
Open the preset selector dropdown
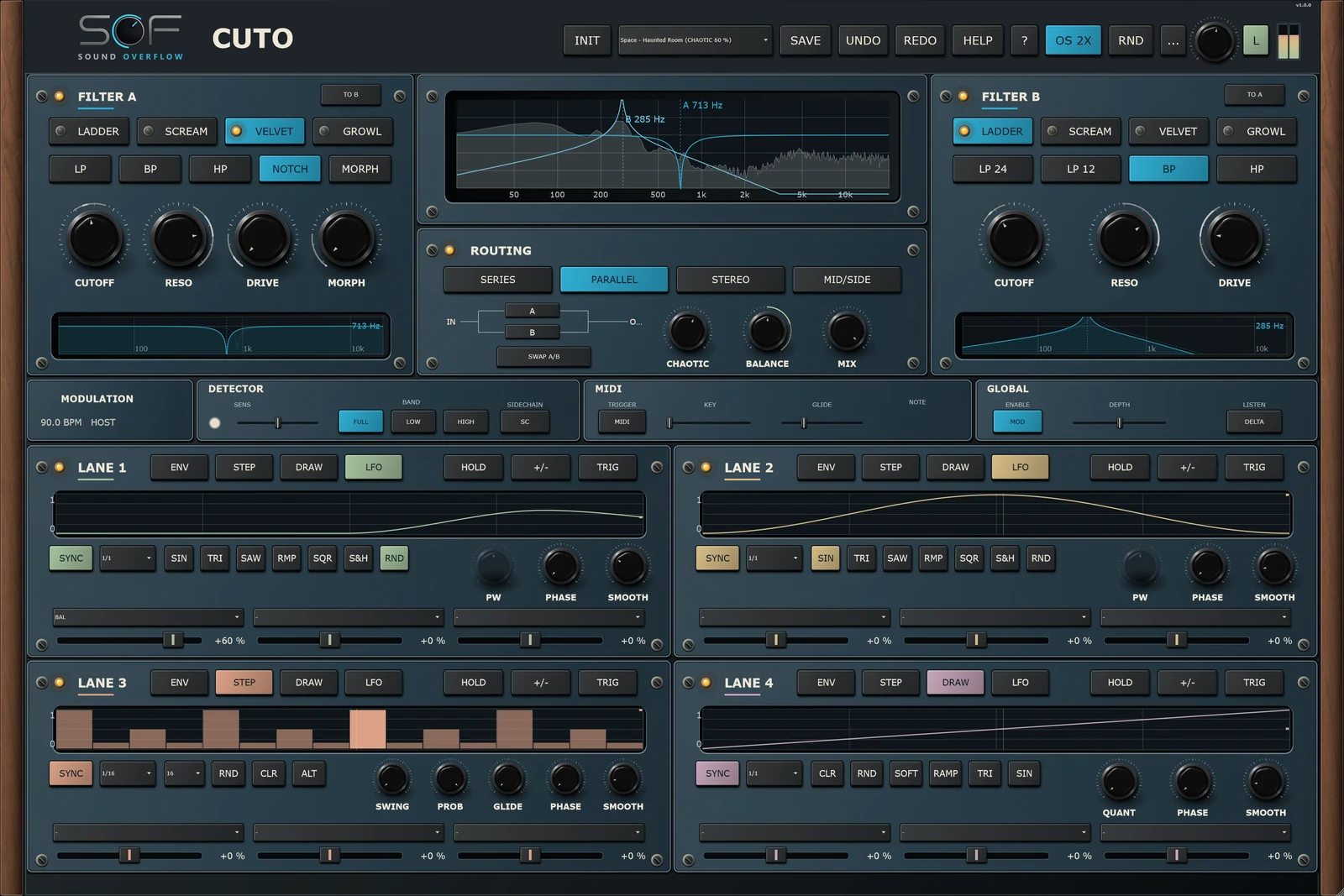click(x=695, y=40)
